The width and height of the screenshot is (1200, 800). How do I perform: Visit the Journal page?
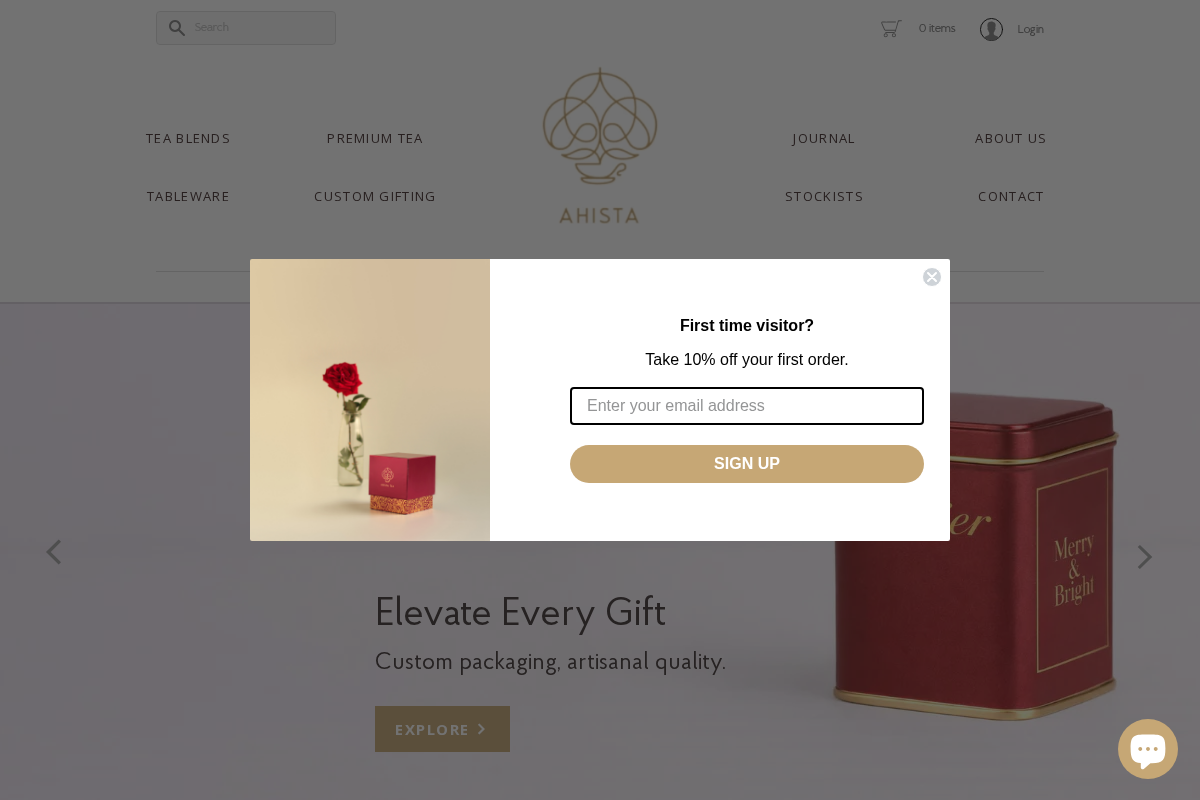(824, 138)
